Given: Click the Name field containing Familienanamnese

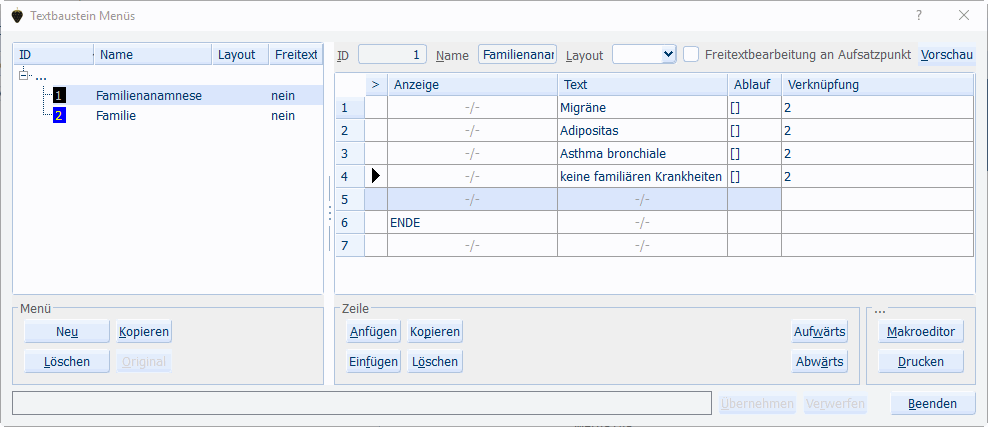Looking at the screenshot, I should [x=518, y=55].
